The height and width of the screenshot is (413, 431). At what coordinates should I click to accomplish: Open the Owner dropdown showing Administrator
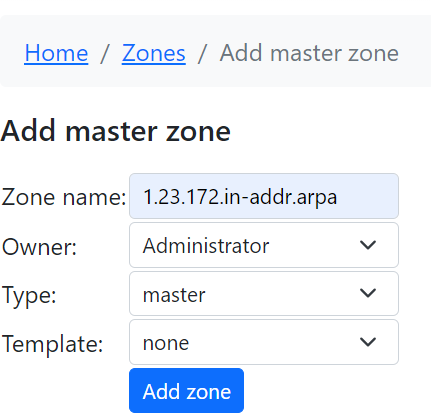264,245
